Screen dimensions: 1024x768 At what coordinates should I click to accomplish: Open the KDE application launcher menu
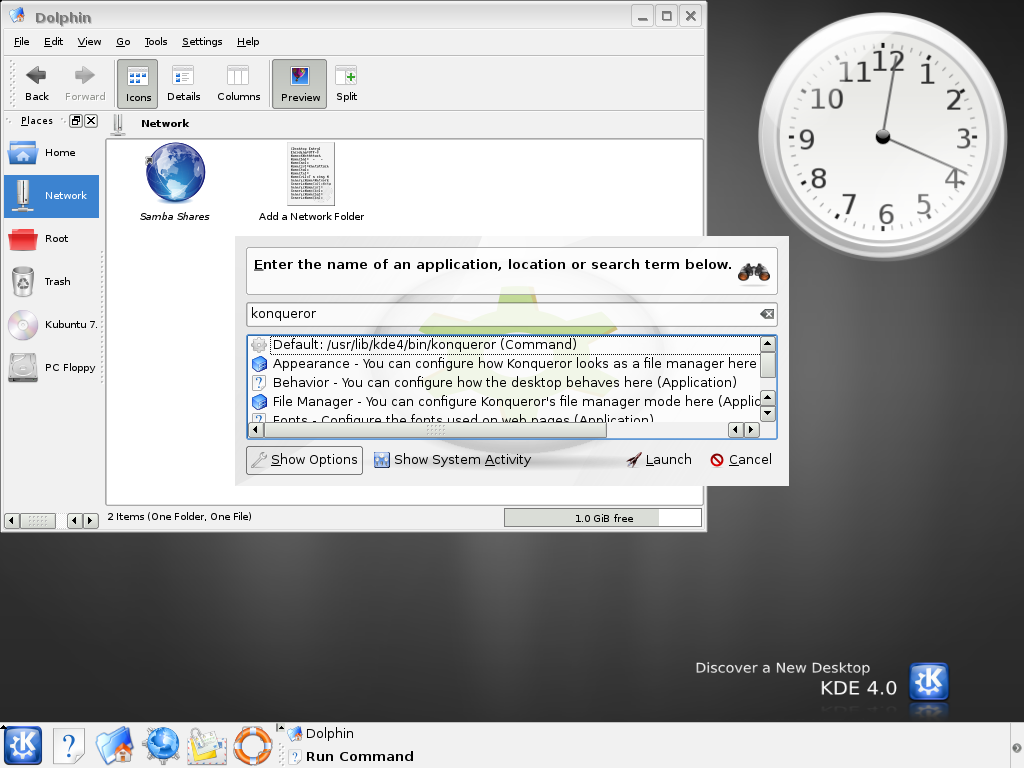coord(23,745)
